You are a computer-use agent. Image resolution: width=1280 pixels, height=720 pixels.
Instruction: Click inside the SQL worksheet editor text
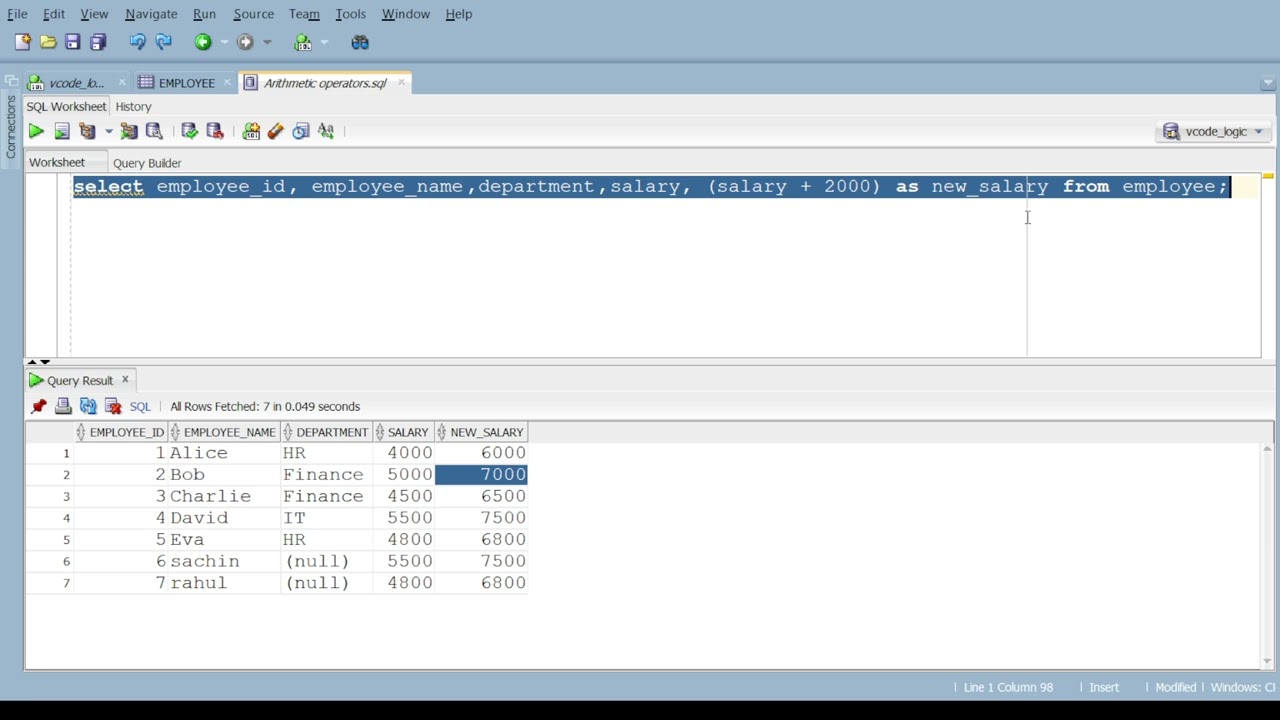tap(650, 187)
